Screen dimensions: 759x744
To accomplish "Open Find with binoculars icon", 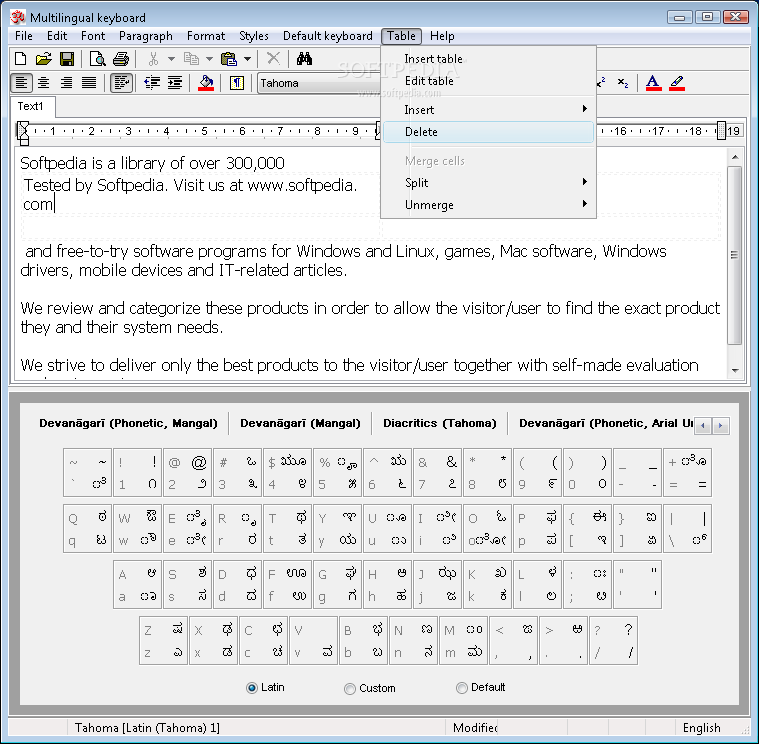I will pyautogui.click(x=304, y=59).
